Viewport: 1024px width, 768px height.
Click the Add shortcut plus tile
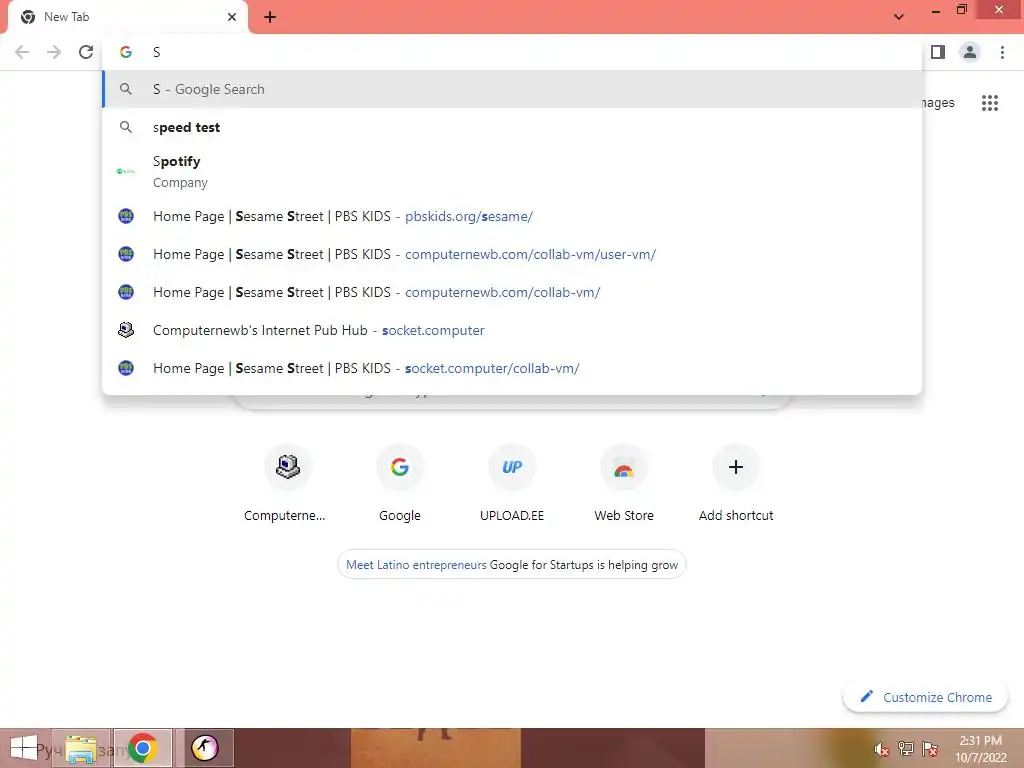click(736, 484)
